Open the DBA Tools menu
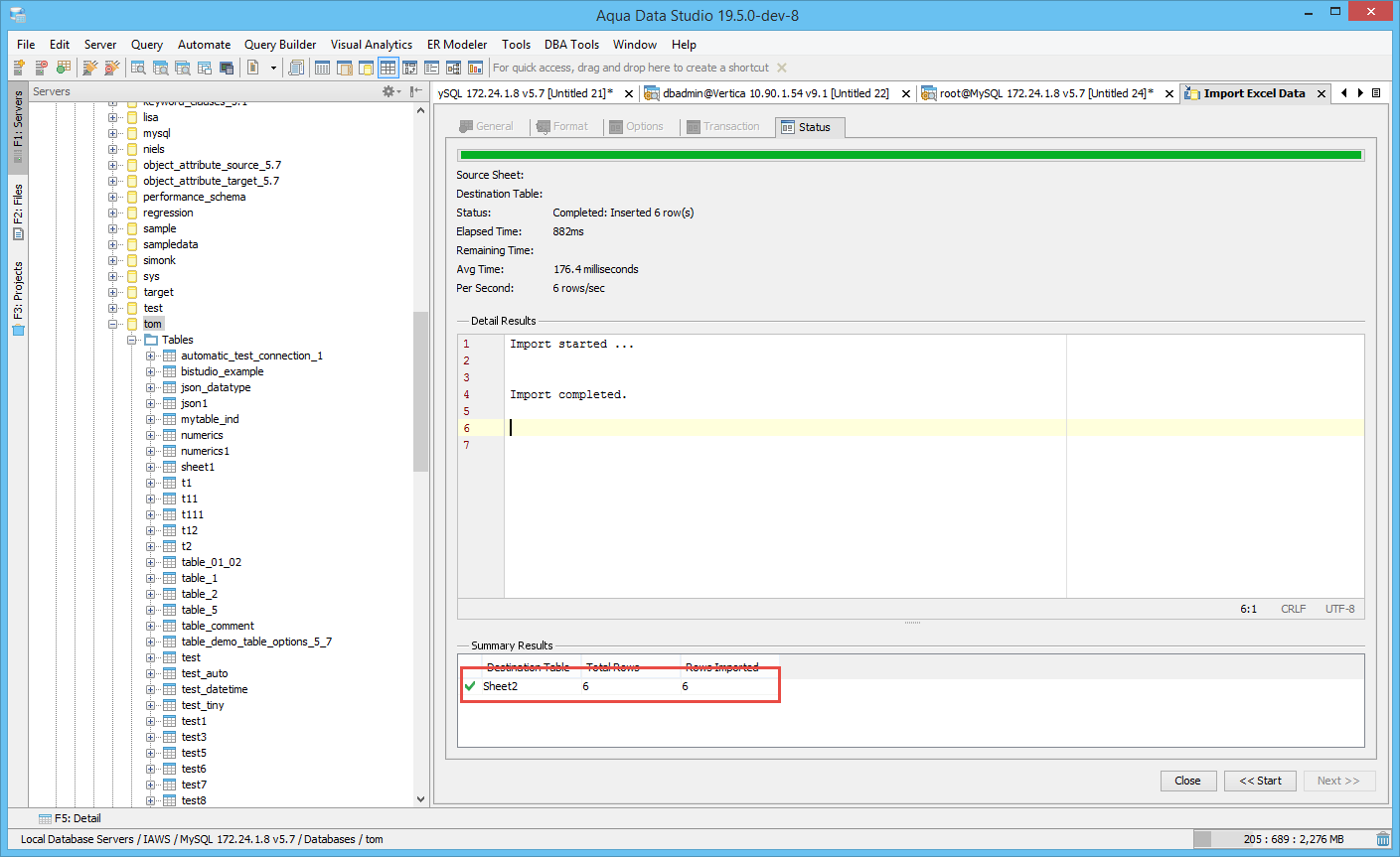The image size is (1400, 857). click(x=571, y=45)
